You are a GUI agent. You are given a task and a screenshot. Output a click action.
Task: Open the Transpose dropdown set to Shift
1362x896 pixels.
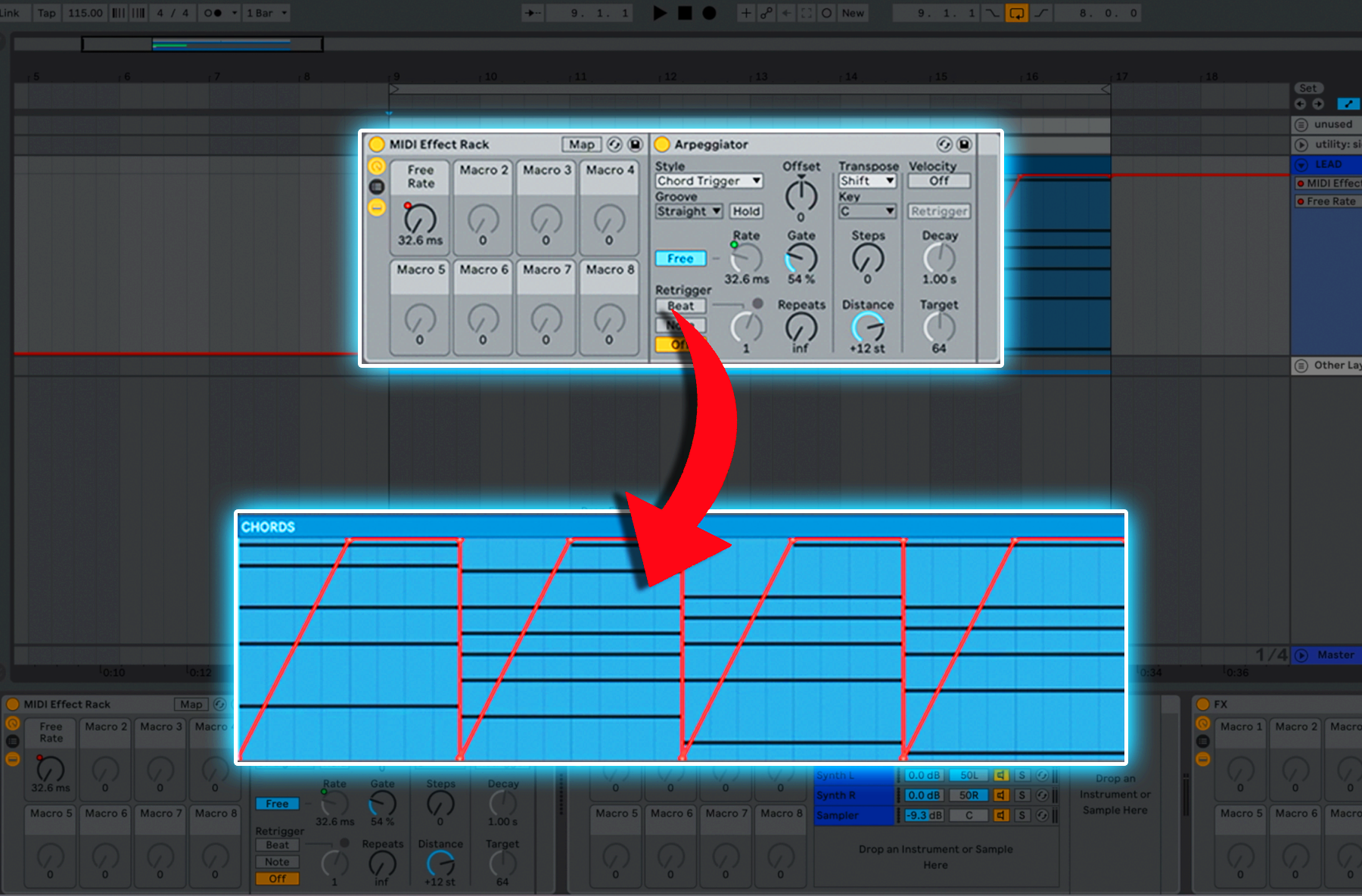tap(866, 181)
